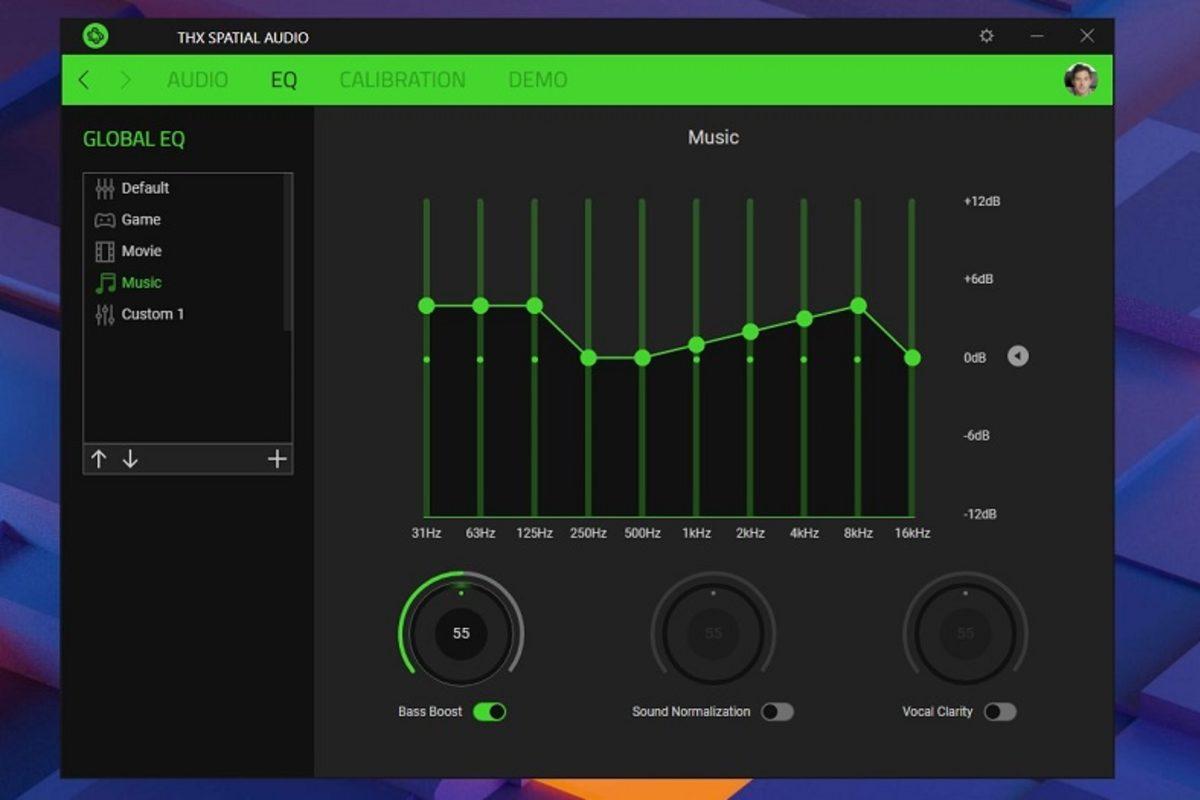This screenshot has width=1200, height=800.
Task: Select the Music preset with note icon
Action: coord(141,283)
